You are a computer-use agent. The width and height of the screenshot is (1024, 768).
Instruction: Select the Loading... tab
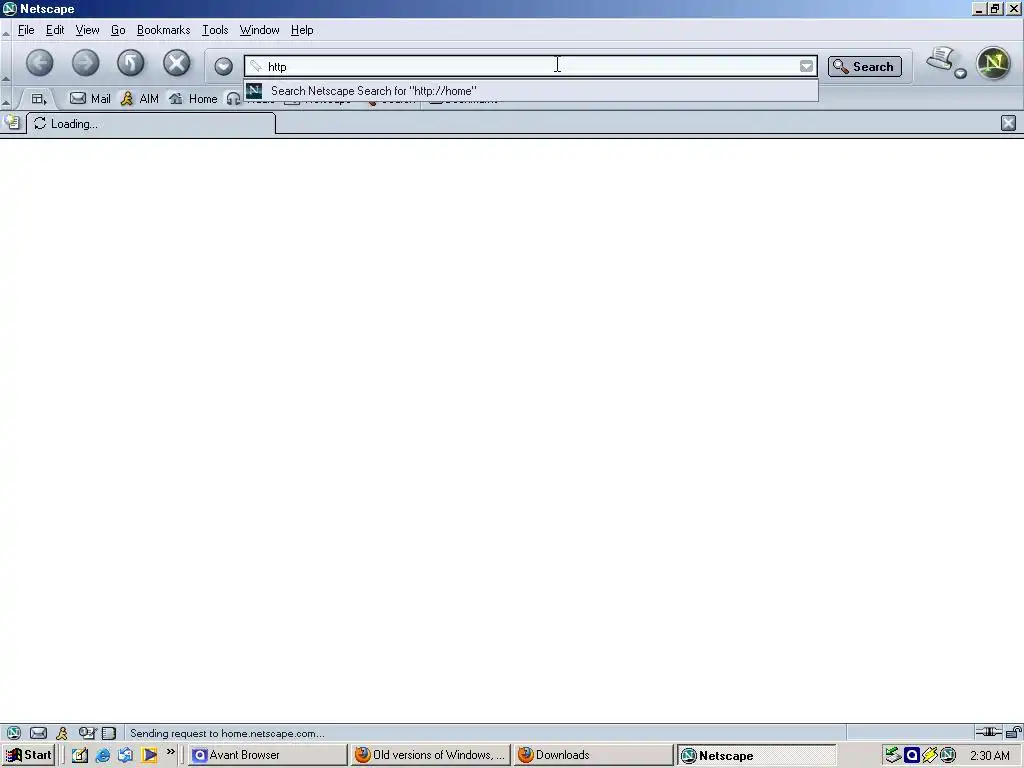[x=151, y=123]
